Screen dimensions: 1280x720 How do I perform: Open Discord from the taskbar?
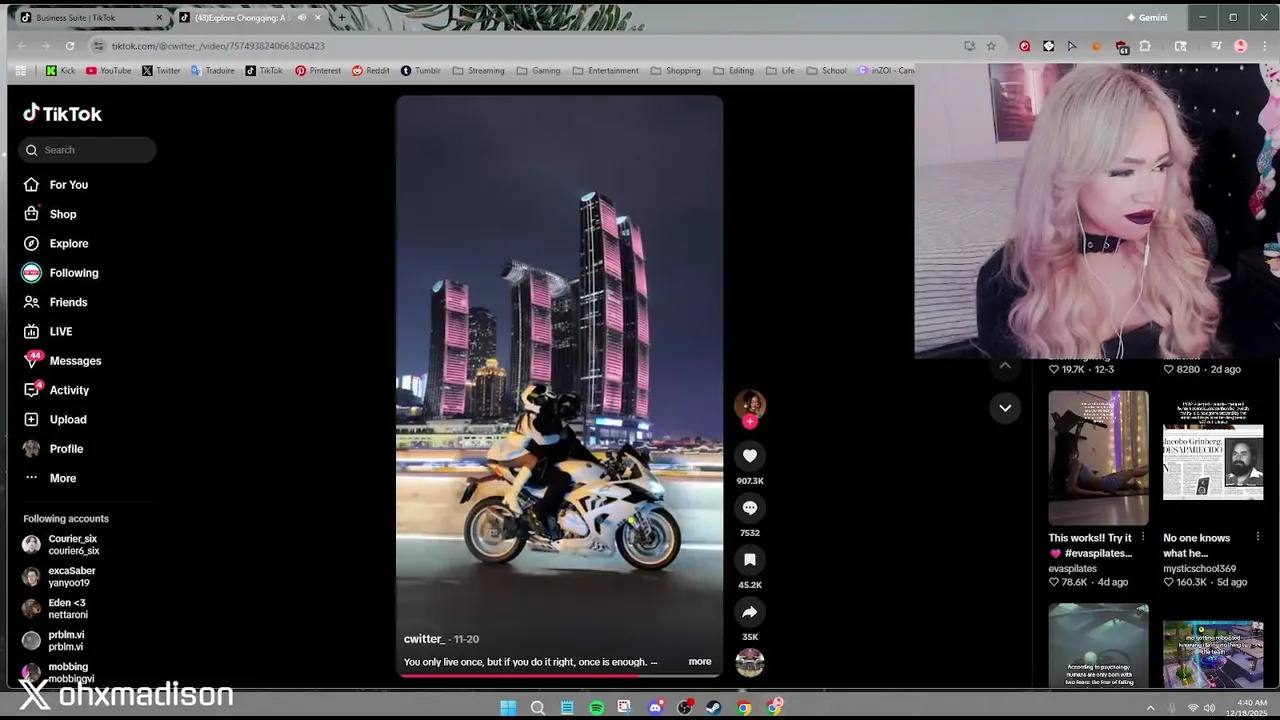click(x=655, y=708)
